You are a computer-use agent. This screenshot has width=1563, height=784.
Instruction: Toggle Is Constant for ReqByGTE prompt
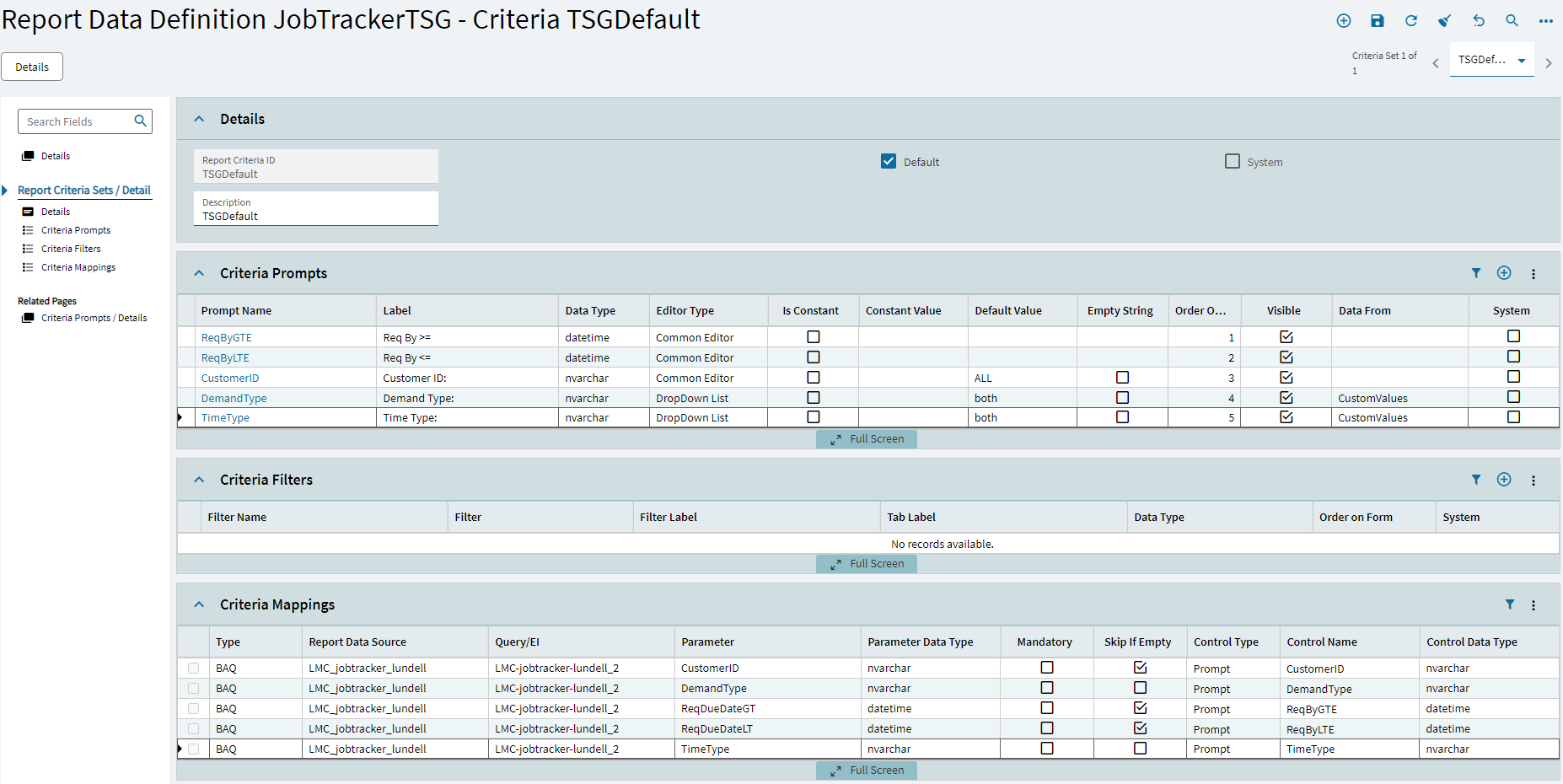point(814,337)
